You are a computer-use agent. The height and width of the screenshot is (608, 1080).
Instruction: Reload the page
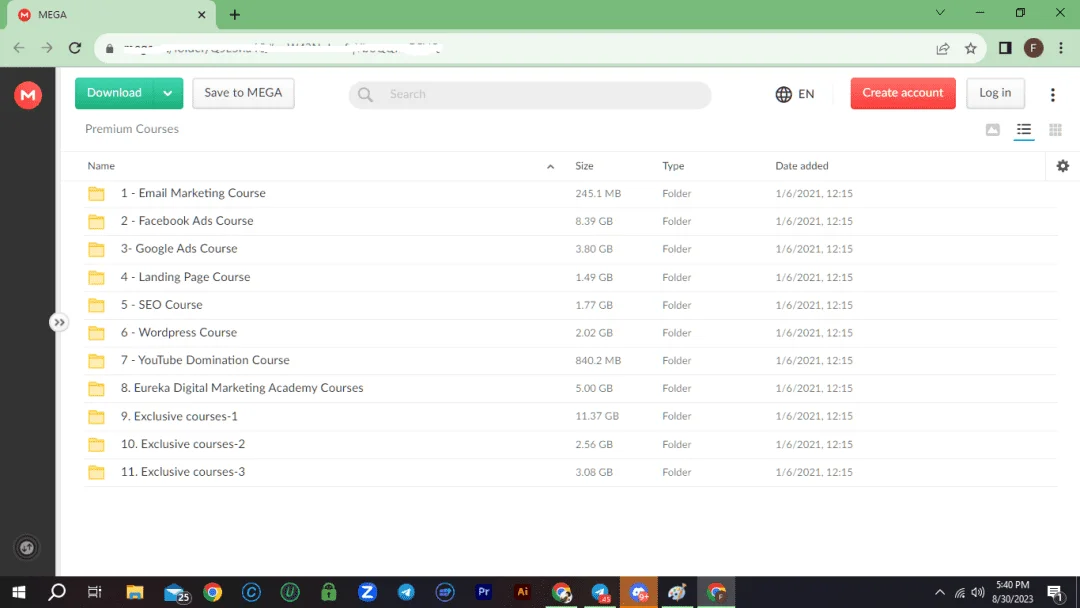(x=75, y=48)
